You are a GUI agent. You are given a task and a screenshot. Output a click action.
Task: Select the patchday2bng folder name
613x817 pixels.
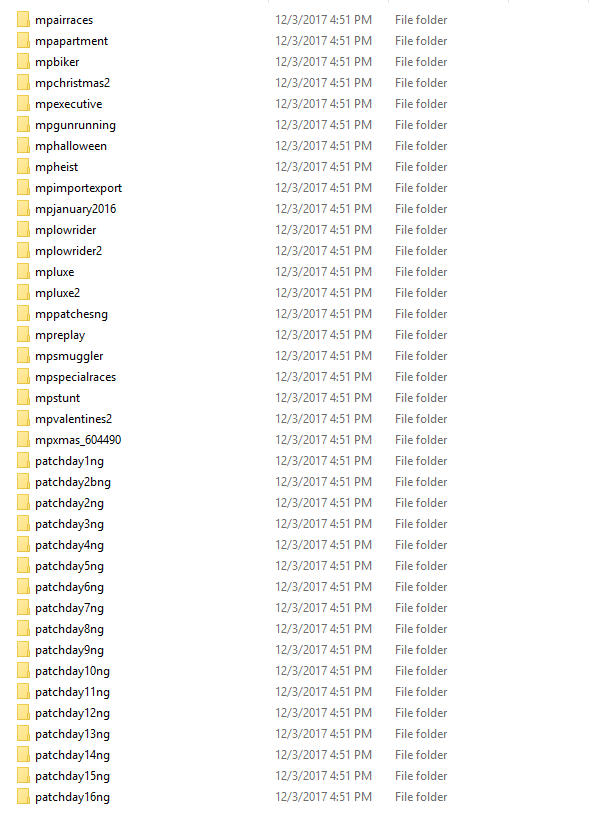click(73, 482)
